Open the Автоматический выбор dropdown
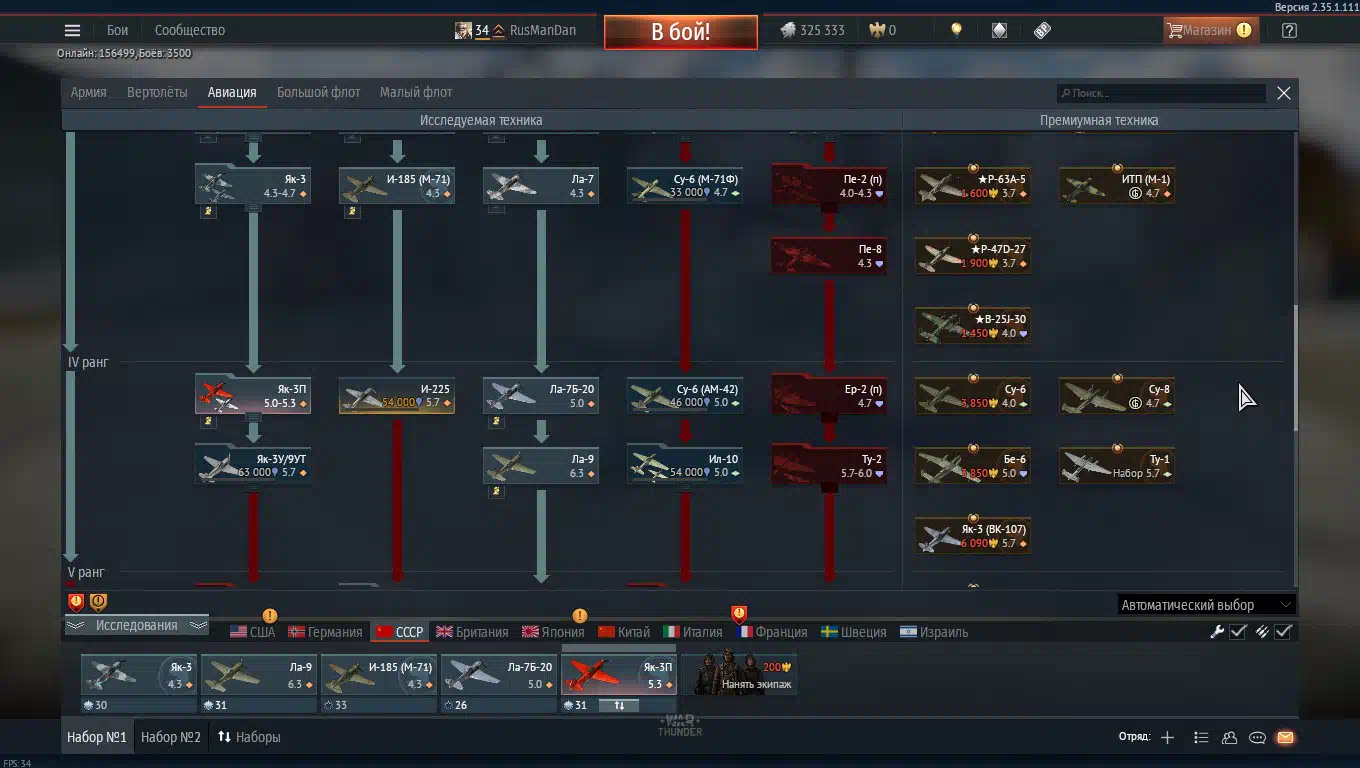 [x=1207, y=605]
